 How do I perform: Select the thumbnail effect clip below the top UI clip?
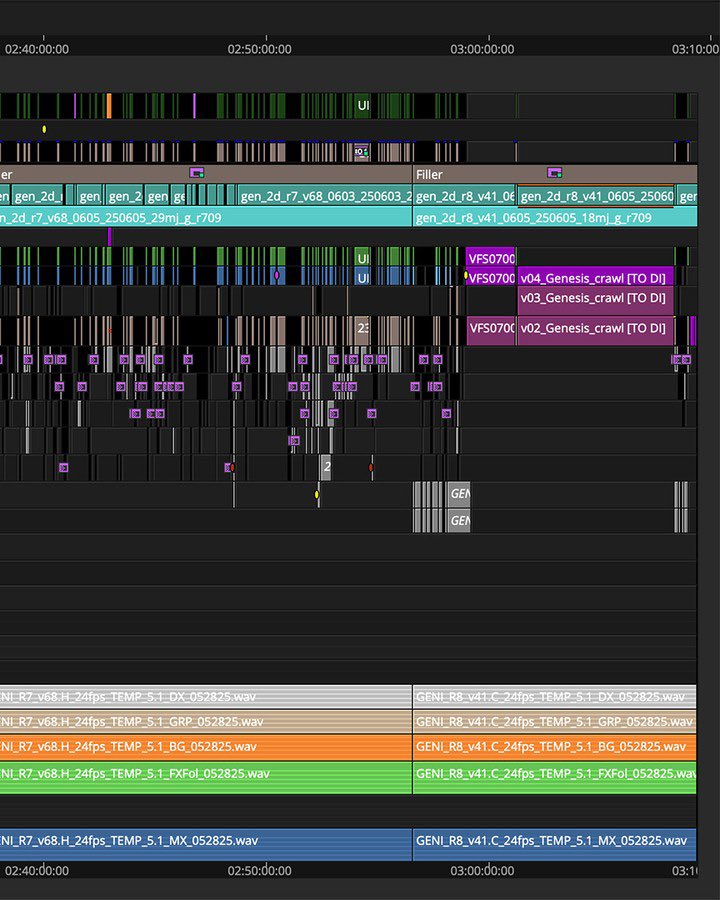pos(362,152)
